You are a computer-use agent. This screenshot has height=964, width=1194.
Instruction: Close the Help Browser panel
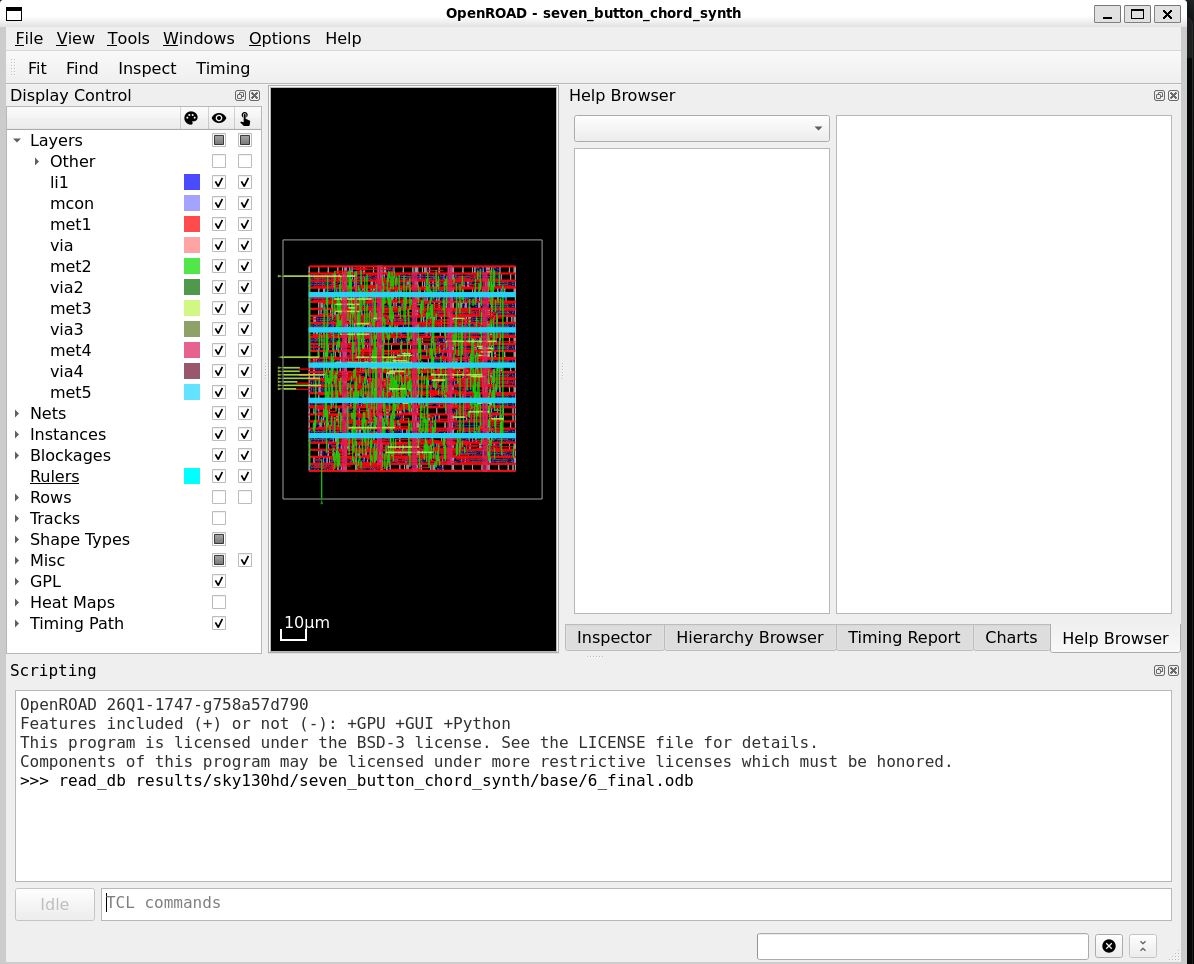coord(1173,96)
